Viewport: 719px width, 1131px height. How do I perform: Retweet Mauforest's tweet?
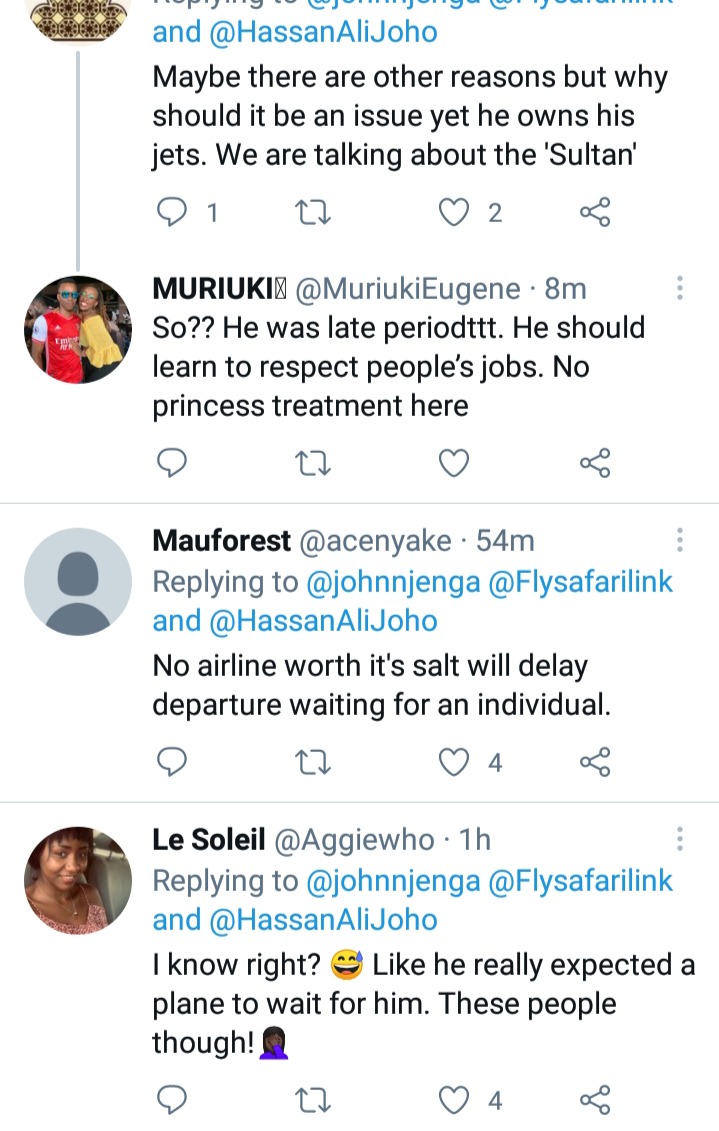pyautogui.click(x=313, y=763)
